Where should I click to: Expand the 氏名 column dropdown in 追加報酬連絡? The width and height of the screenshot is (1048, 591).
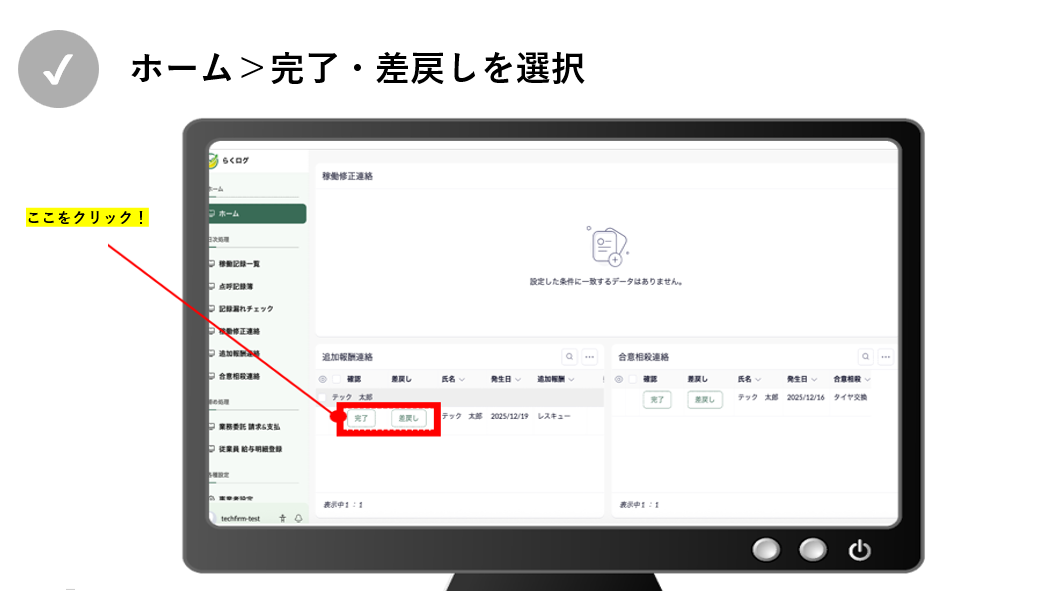[x=462, y=380]
